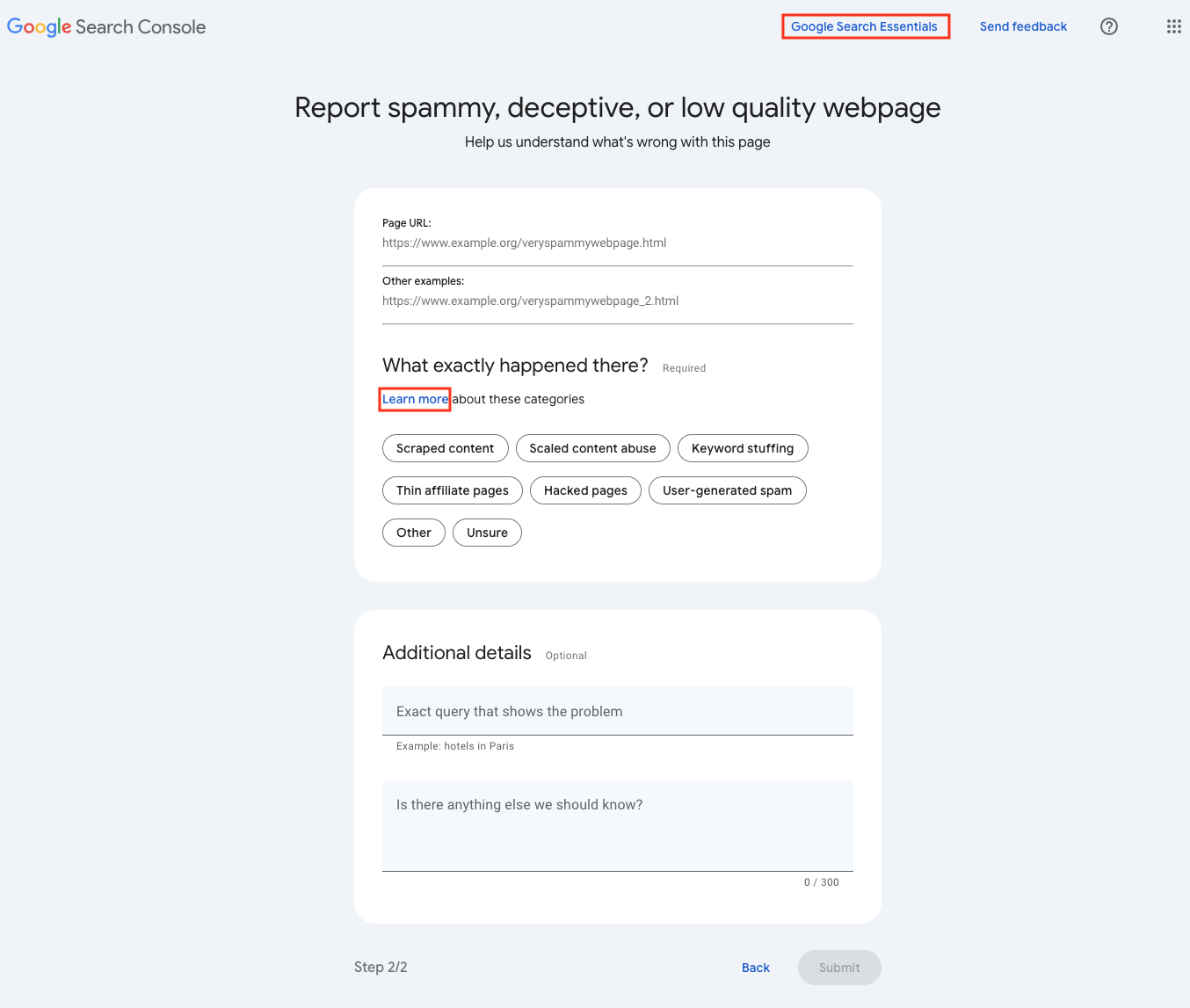Click the Back button
Image resolution: width=1190 pixels, height=1008 pixels.
(x=755, y=967)
